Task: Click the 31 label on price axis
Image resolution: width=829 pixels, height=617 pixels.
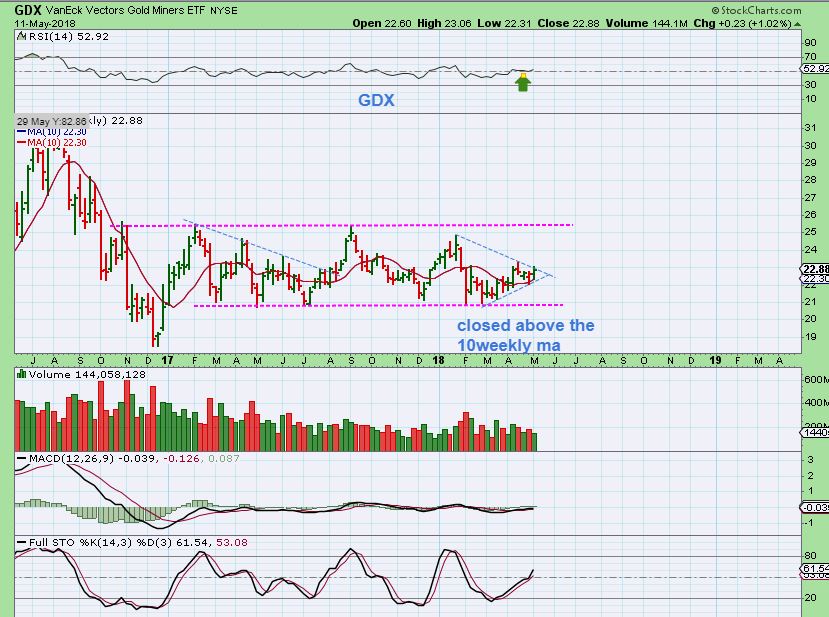Action: [x=810, y=127]
